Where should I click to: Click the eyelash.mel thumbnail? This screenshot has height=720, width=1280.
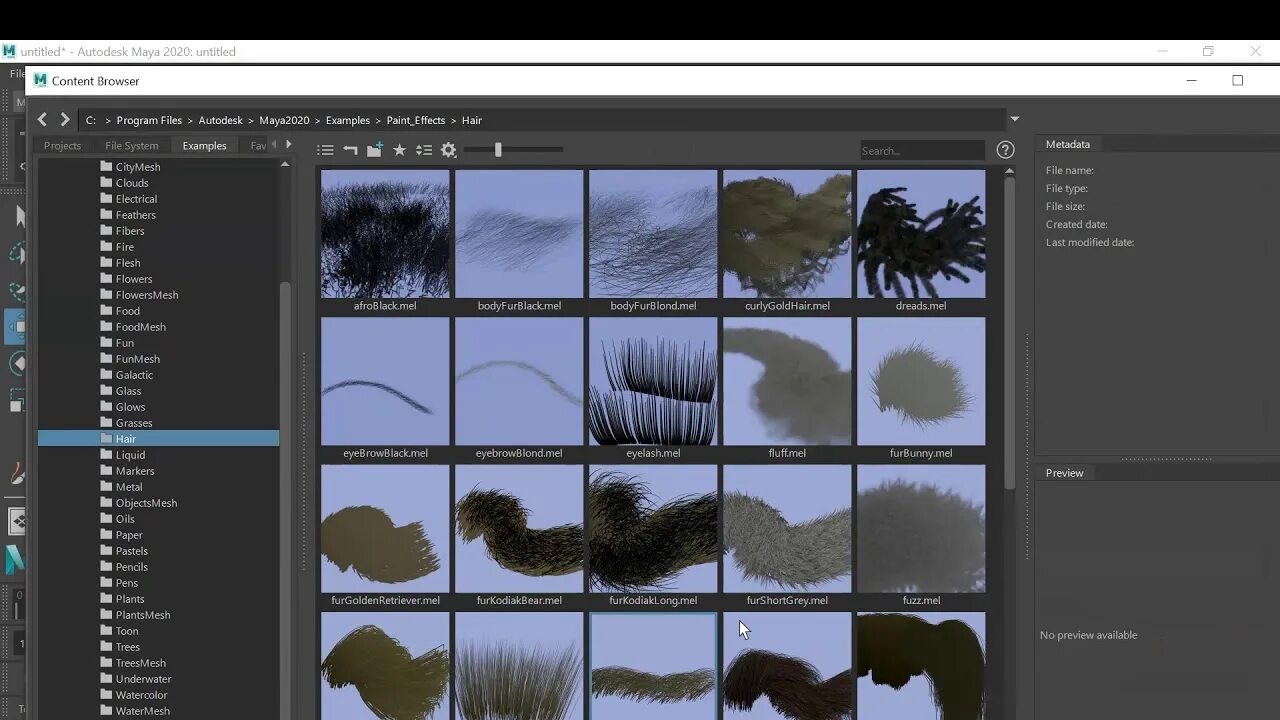[653, 381]
